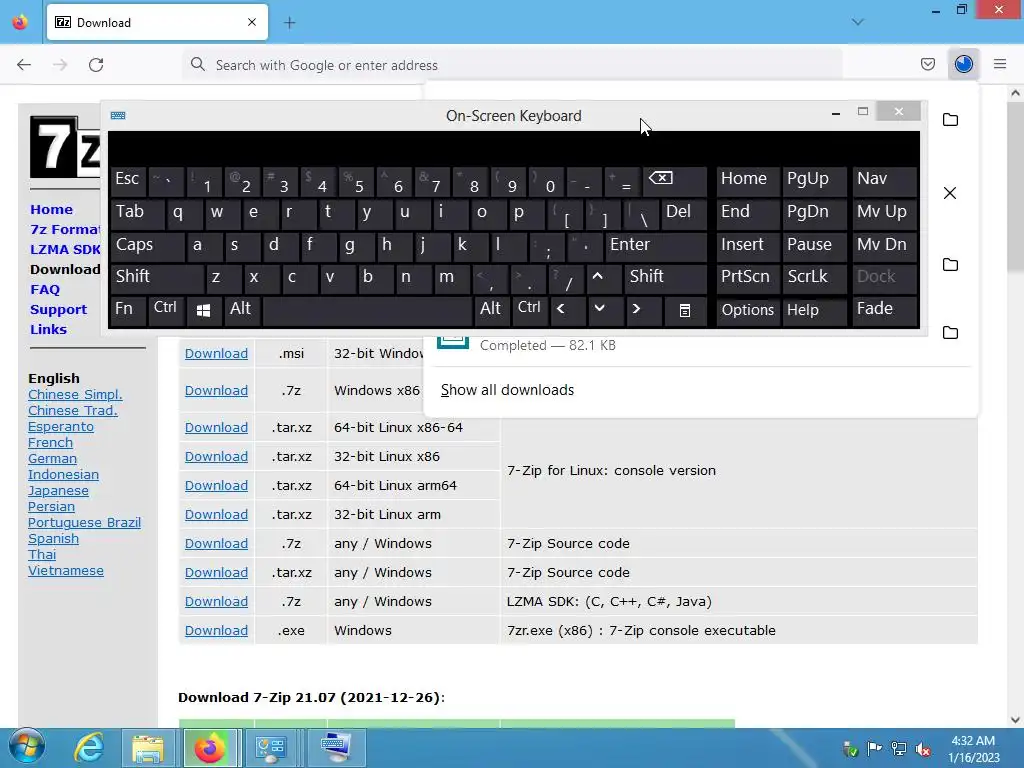Click Show all downloads
This screenshot has height=768, width=1024.
pyautogui.click(x=507, y=390)
